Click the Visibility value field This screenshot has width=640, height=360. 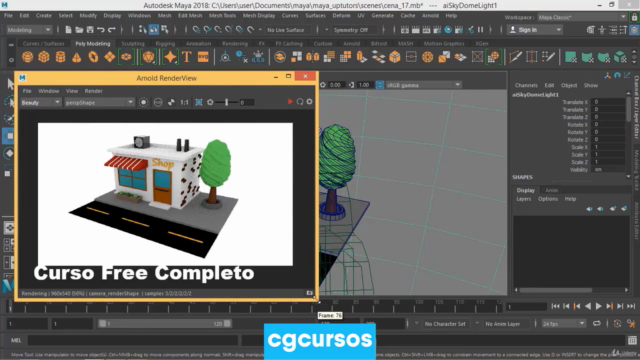pos(608,169)
